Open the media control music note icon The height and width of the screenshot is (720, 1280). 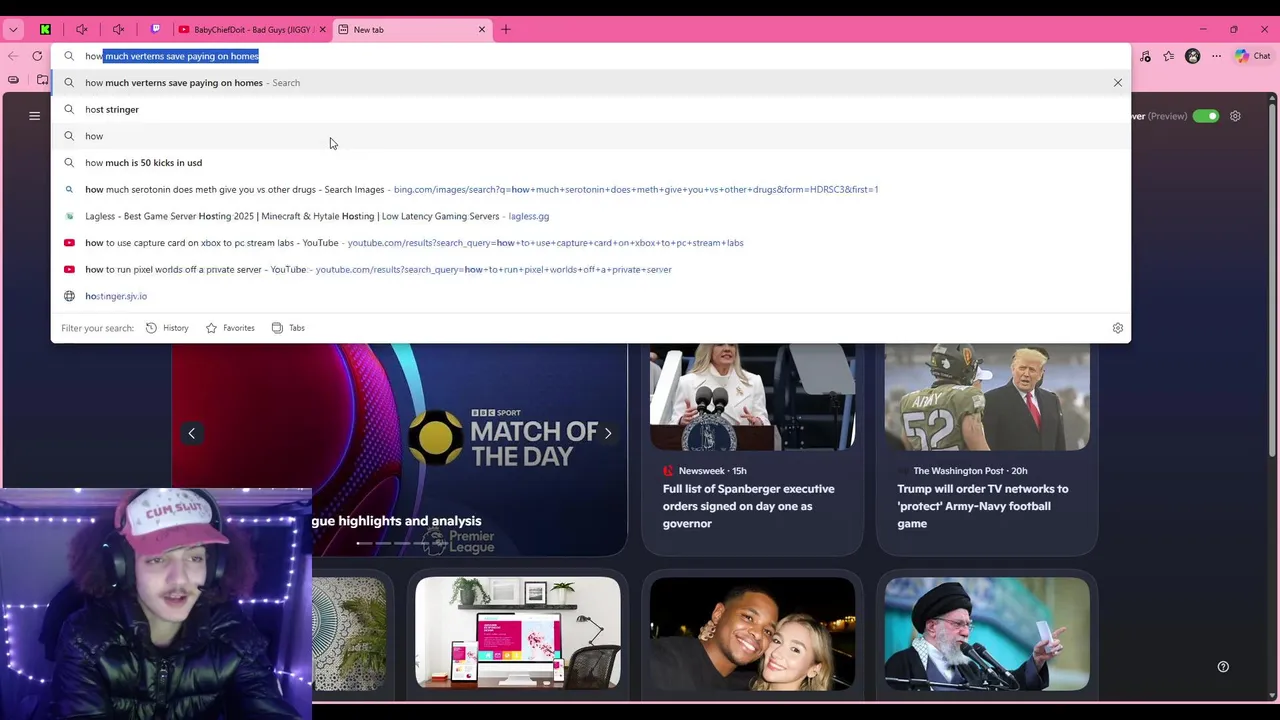(x=1145, y=56)
